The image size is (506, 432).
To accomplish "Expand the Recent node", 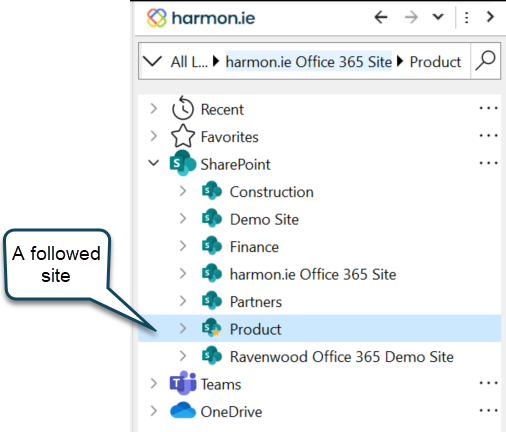I will [154, 109].
